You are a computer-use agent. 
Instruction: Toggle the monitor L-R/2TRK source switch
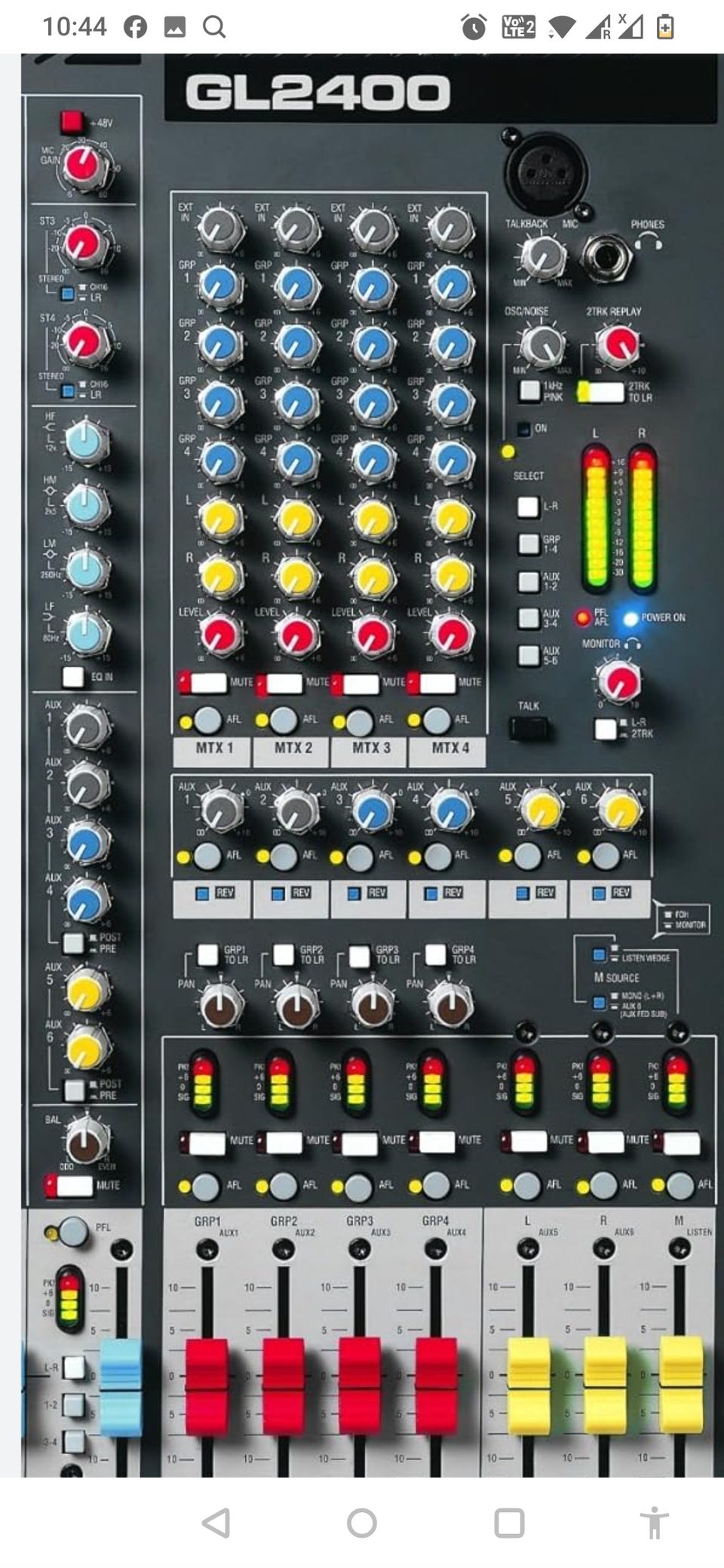click(x=605, y=729)
